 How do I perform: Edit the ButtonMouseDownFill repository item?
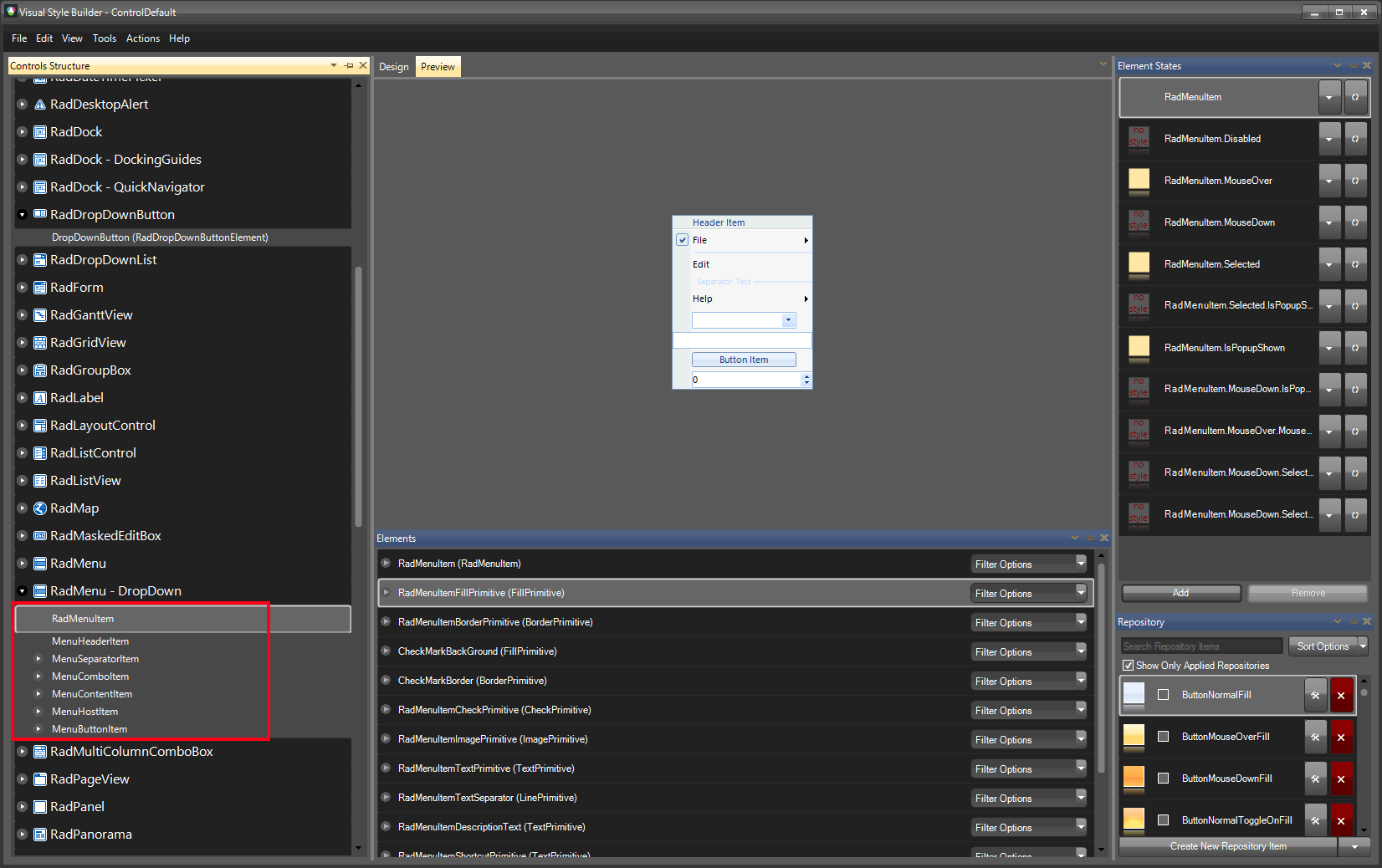pyautogui.click(x=1315, y=779)
